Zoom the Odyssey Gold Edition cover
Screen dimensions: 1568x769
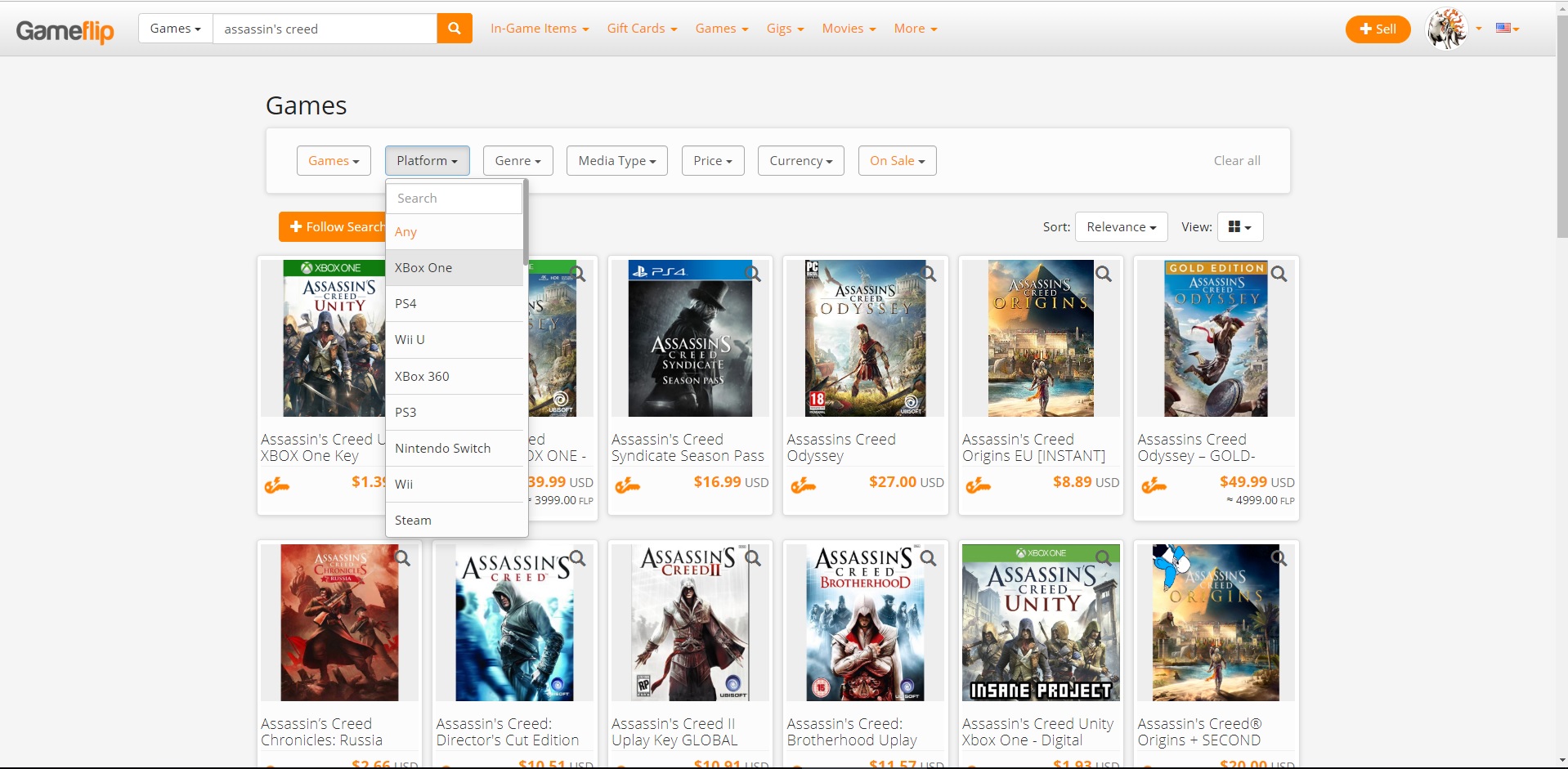point(1279,274)
